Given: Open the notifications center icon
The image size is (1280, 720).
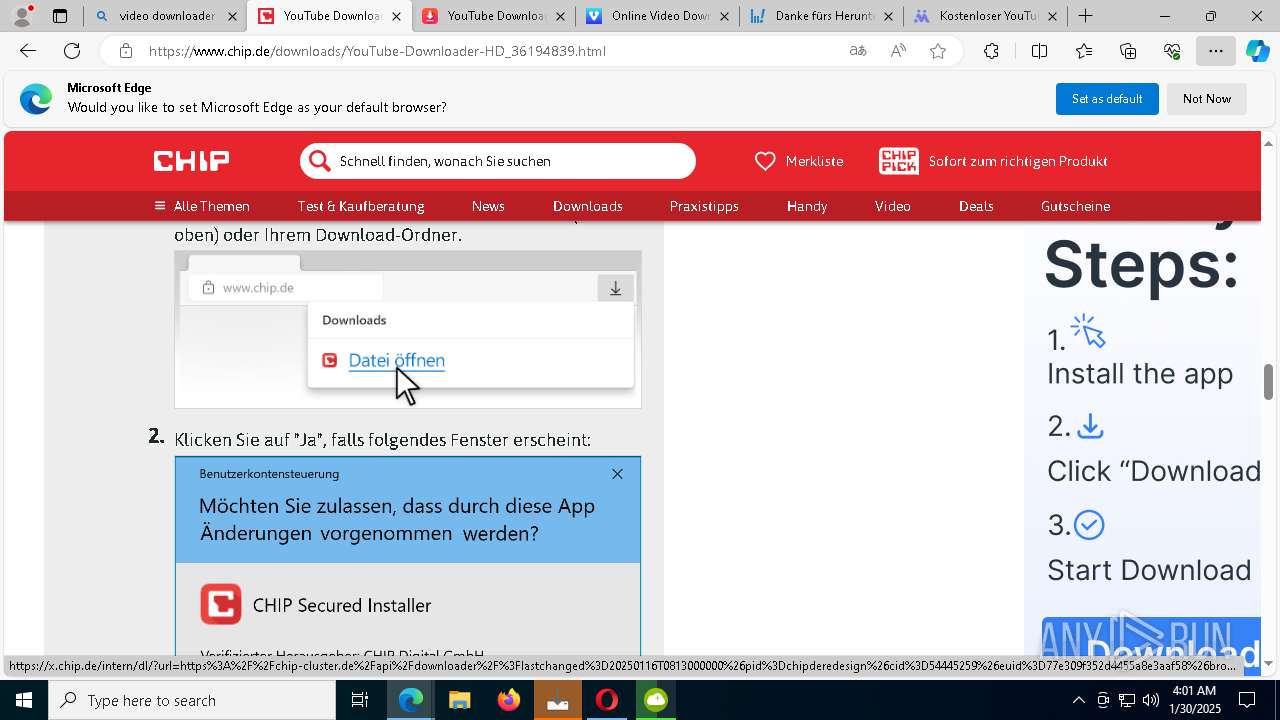Looking at the screenshot, I should coord(1248,700).
